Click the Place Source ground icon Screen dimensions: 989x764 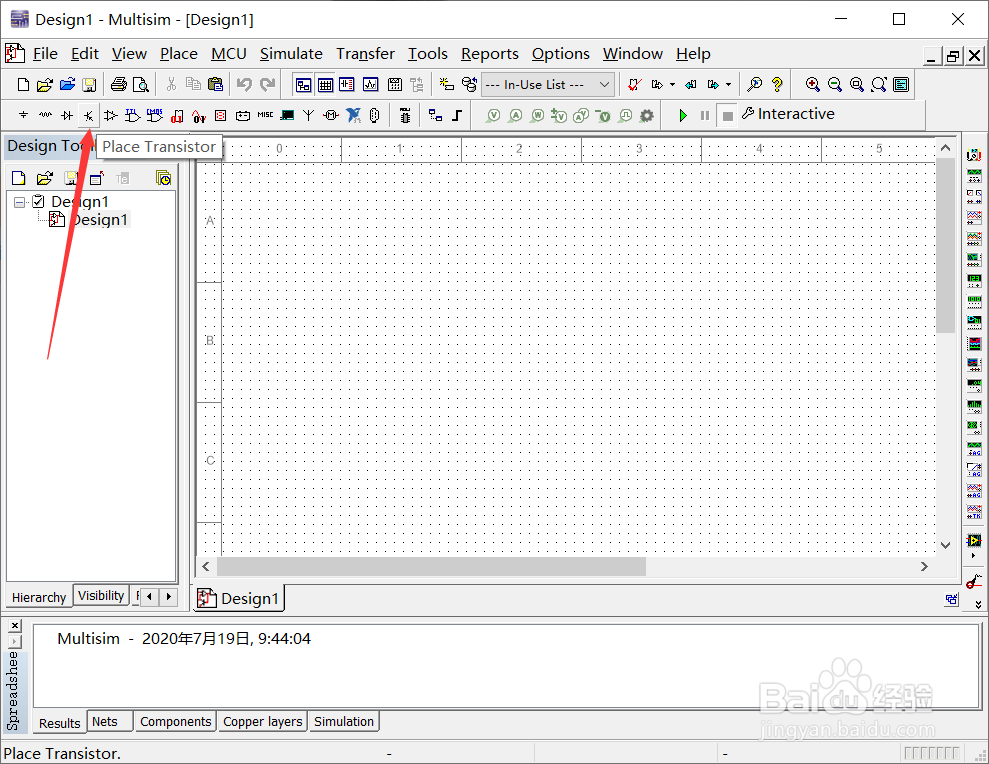pos(23,115)
